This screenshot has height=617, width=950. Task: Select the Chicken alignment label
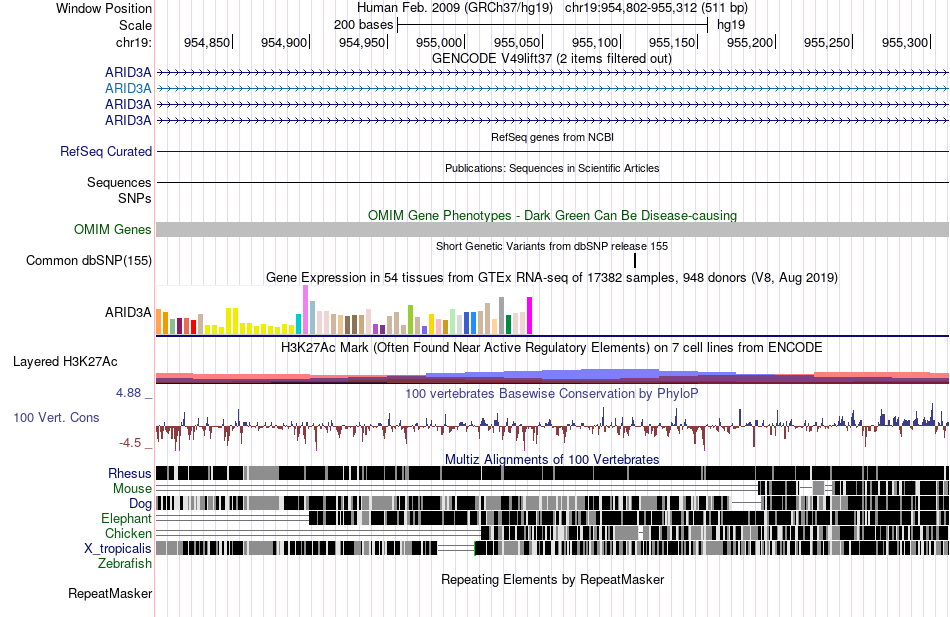pos(128,533)
